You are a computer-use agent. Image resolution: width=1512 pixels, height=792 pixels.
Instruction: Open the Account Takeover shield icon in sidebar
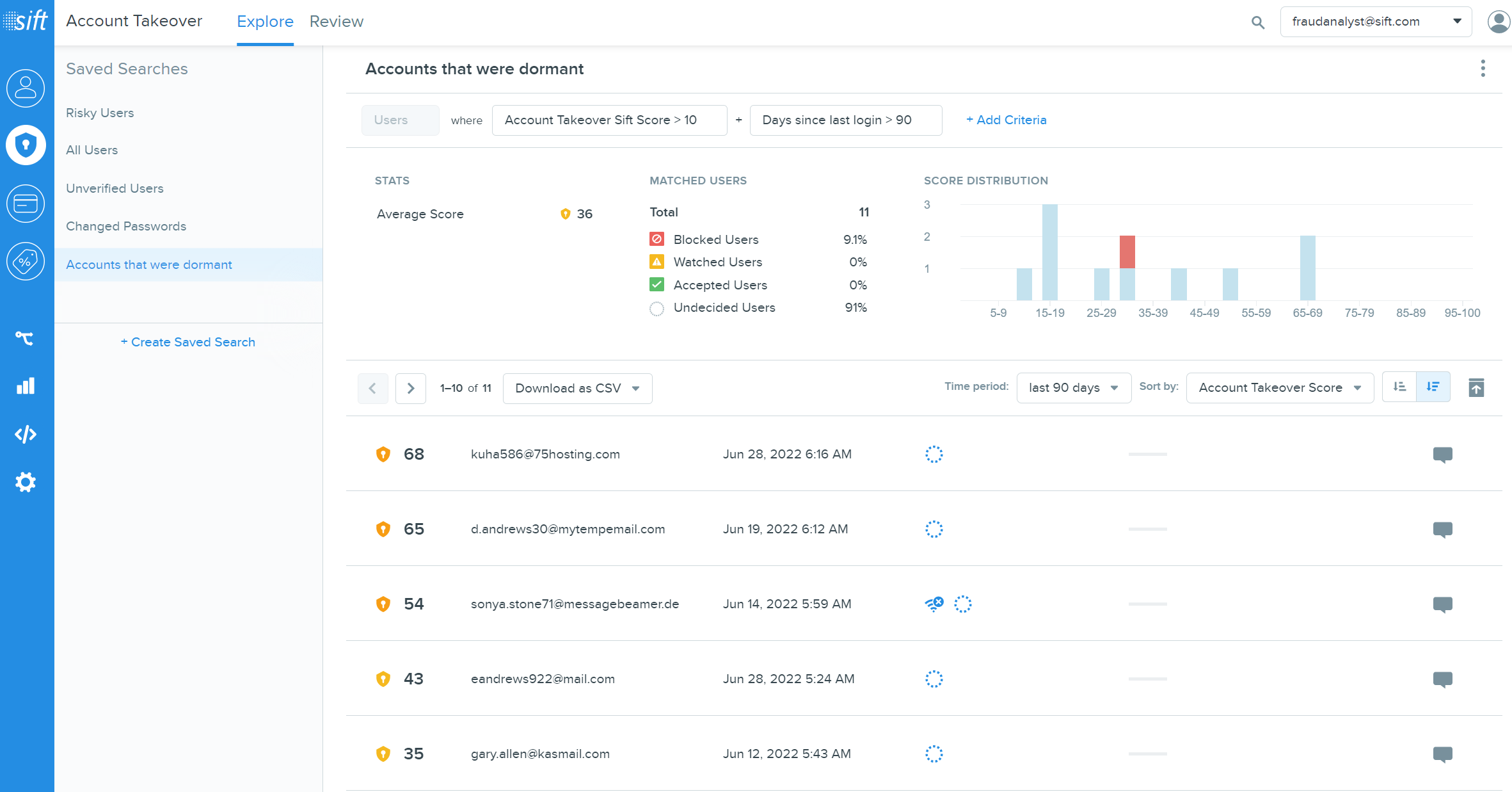point(26,145)
